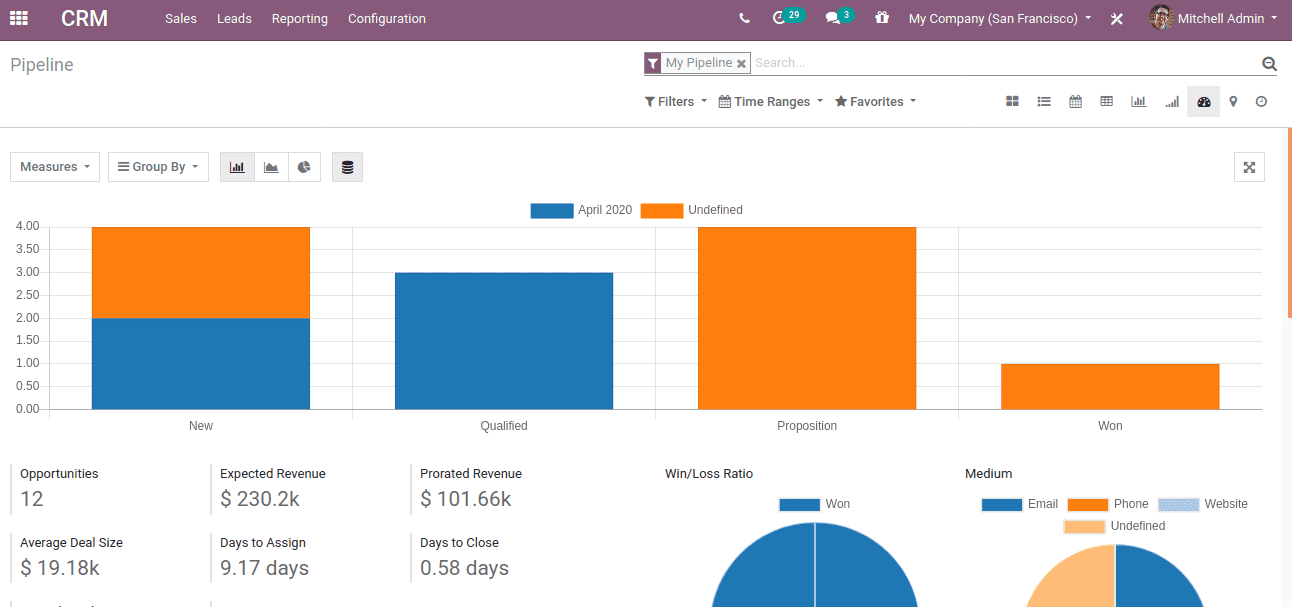Viewport: 1292px width, 607px height.
Task: Click the blue Qualified bar
Action: 504,341
